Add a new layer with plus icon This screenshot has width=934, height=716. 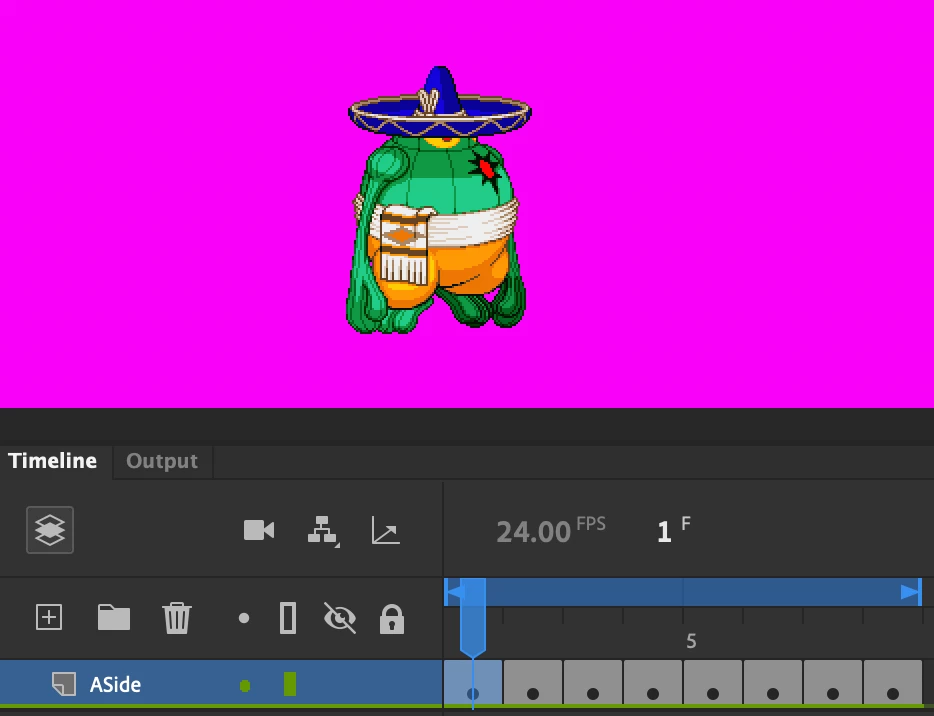click(x=49, y=617)
